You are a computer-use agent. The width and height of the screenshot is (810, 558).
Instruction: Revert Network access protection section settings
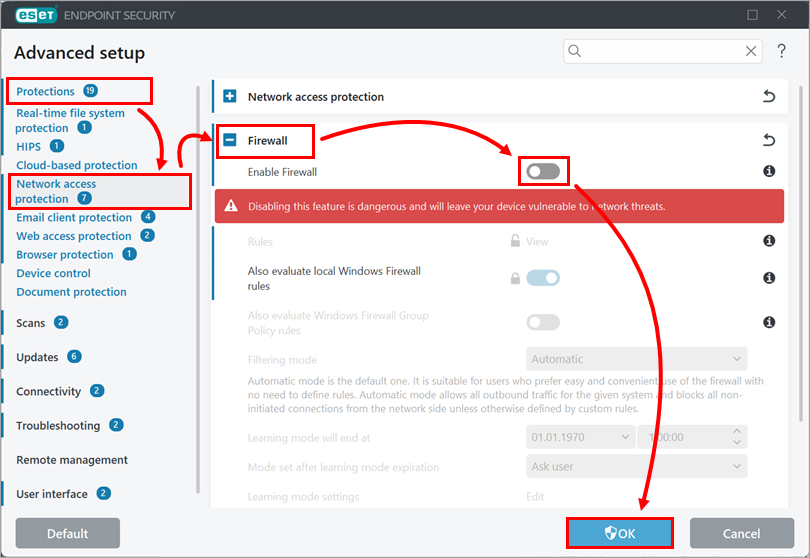point(769,96)
